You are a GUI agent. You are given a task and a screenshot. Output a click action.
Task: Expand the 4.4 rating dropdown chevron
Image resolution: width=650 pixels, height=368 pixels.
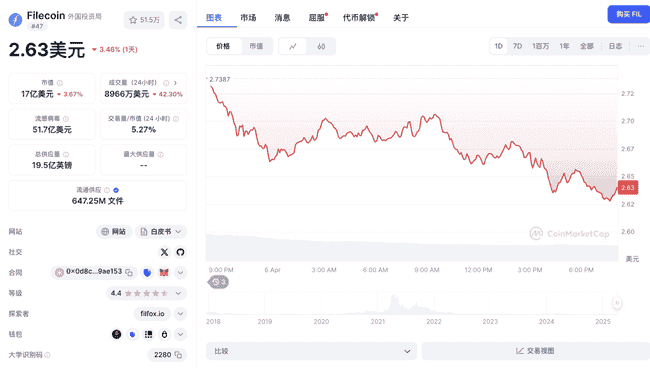178,293
